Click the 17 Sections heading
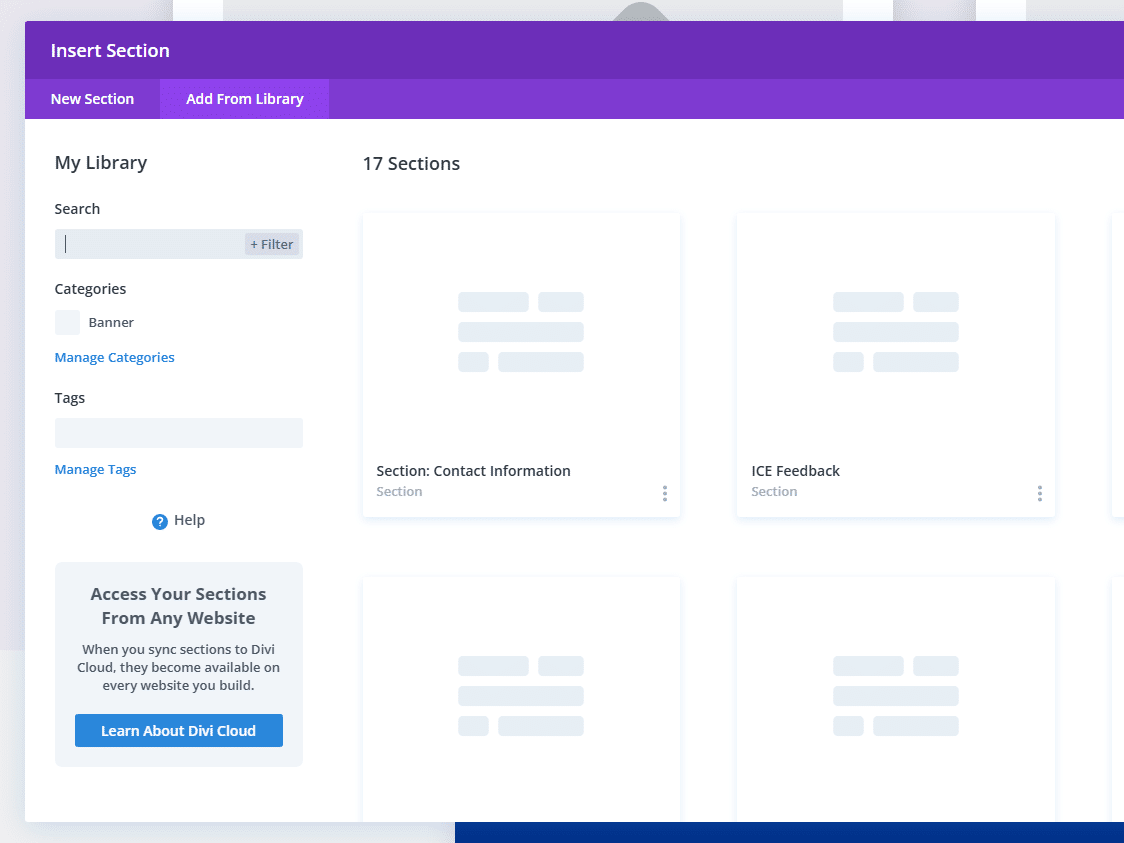Viewport: 1124px width, 843px height. (x=411, y=163)
